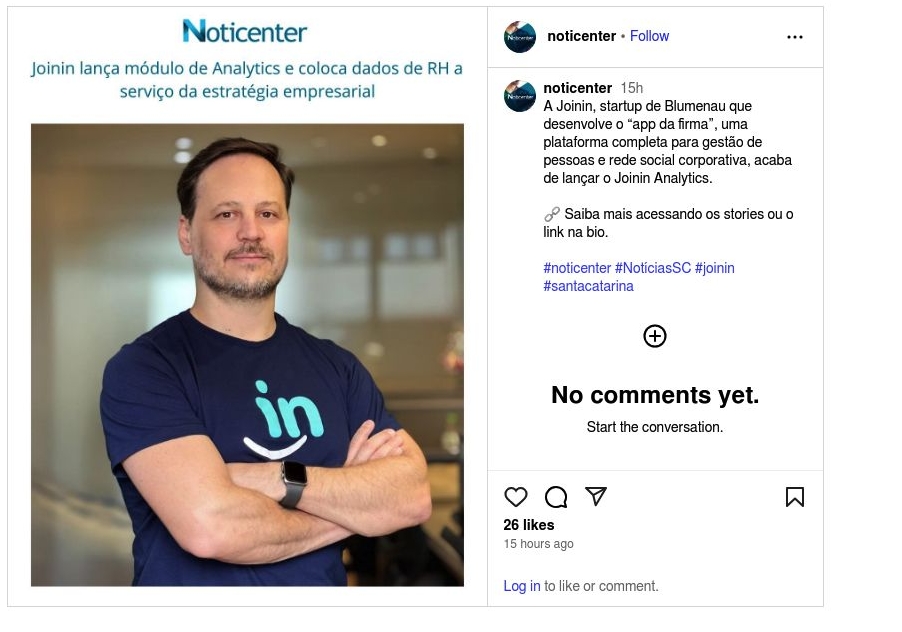Open the #santacatarina hashtag
Viewport: 902px width, 632px height.
(x=588, y=286)
